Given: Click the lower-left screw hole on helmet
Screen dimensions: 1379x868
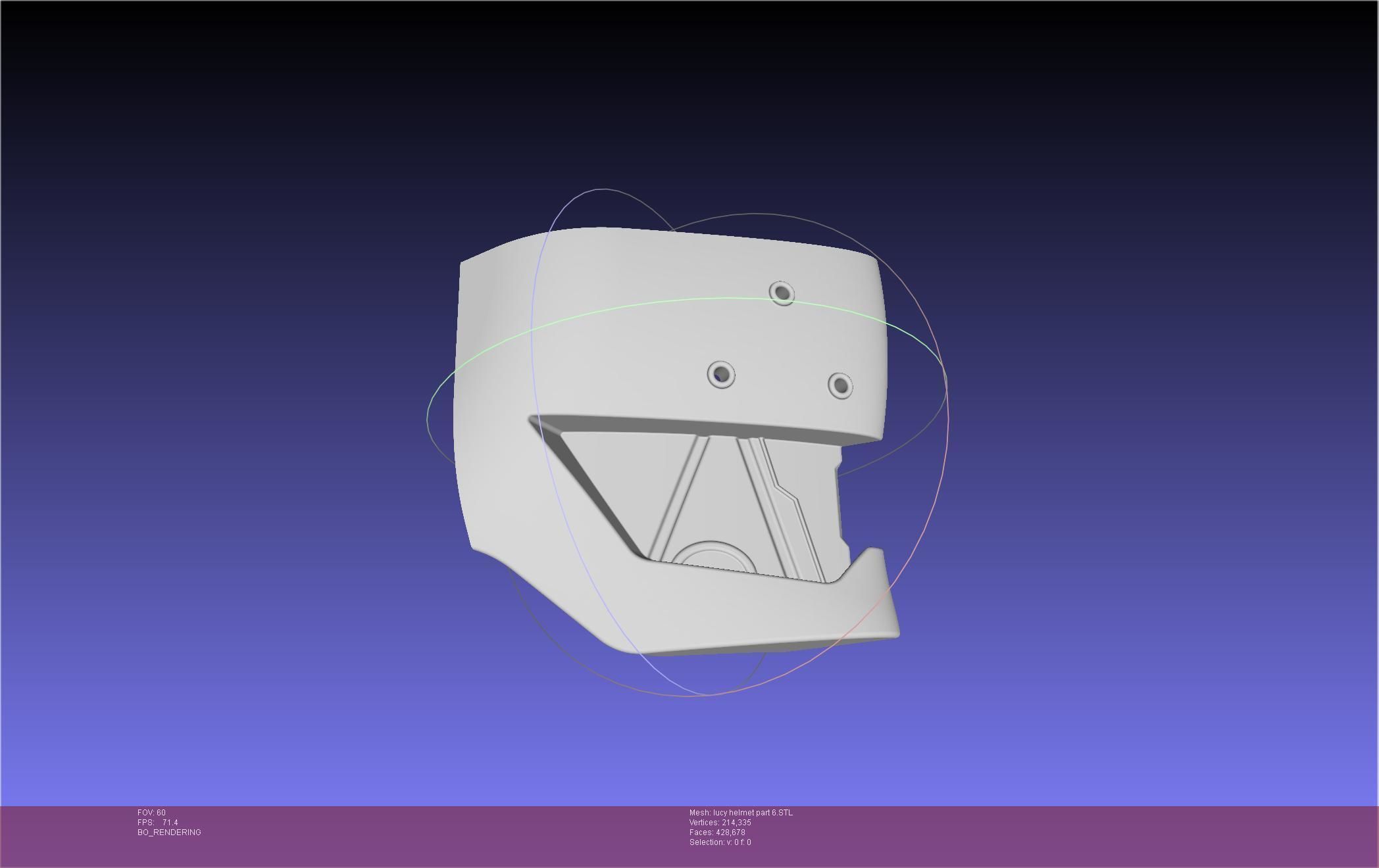Looking at the screenshot, I should click(x=721, y=374).
